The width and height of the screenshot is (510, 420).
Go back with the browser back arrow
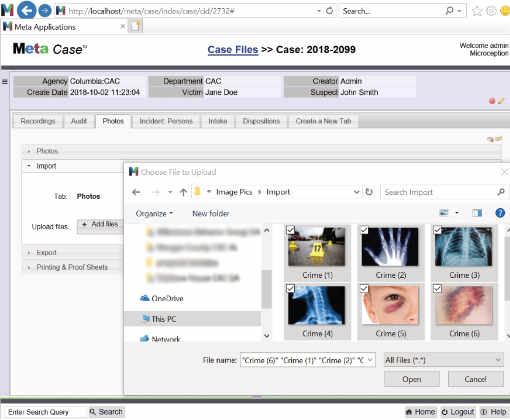tap(26, 10)
